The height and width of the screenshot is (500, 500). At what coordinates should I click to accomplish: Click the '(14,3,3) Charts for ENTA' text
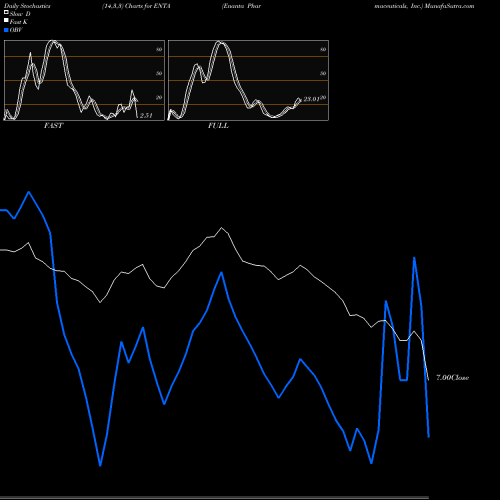(x=136, y=6)
